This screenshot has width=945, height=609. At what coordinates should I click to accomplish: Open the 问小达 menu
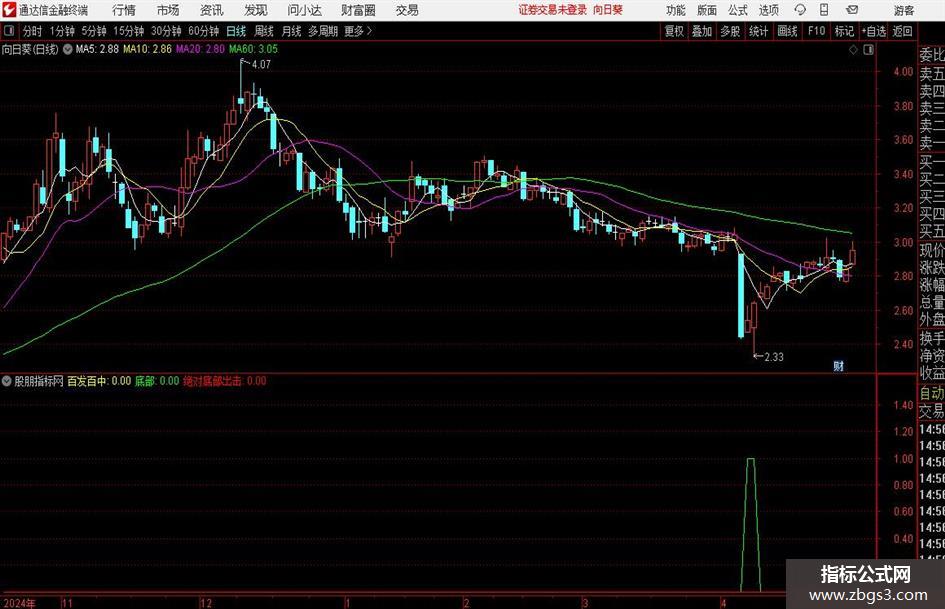pyautogui.click(x=304, y=10)
